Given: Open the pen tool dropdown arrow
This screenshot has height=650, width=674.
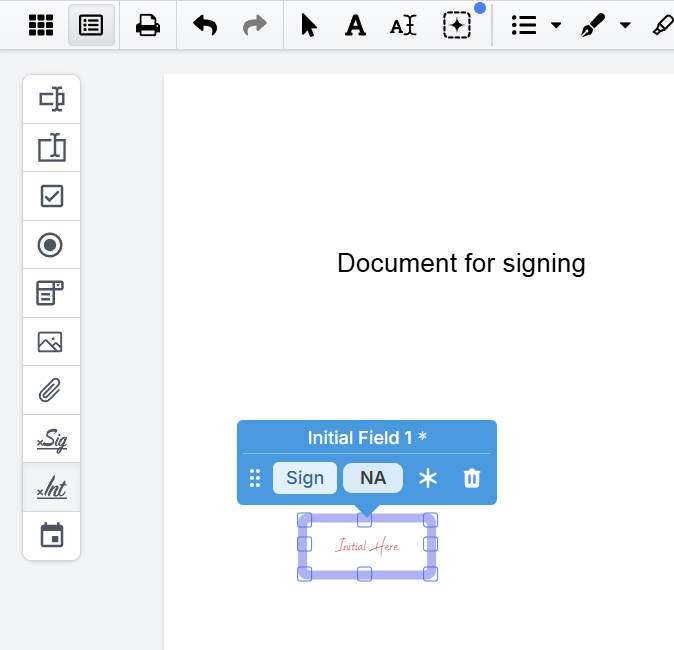Looking at the screenshot, I should coord(625,25).
